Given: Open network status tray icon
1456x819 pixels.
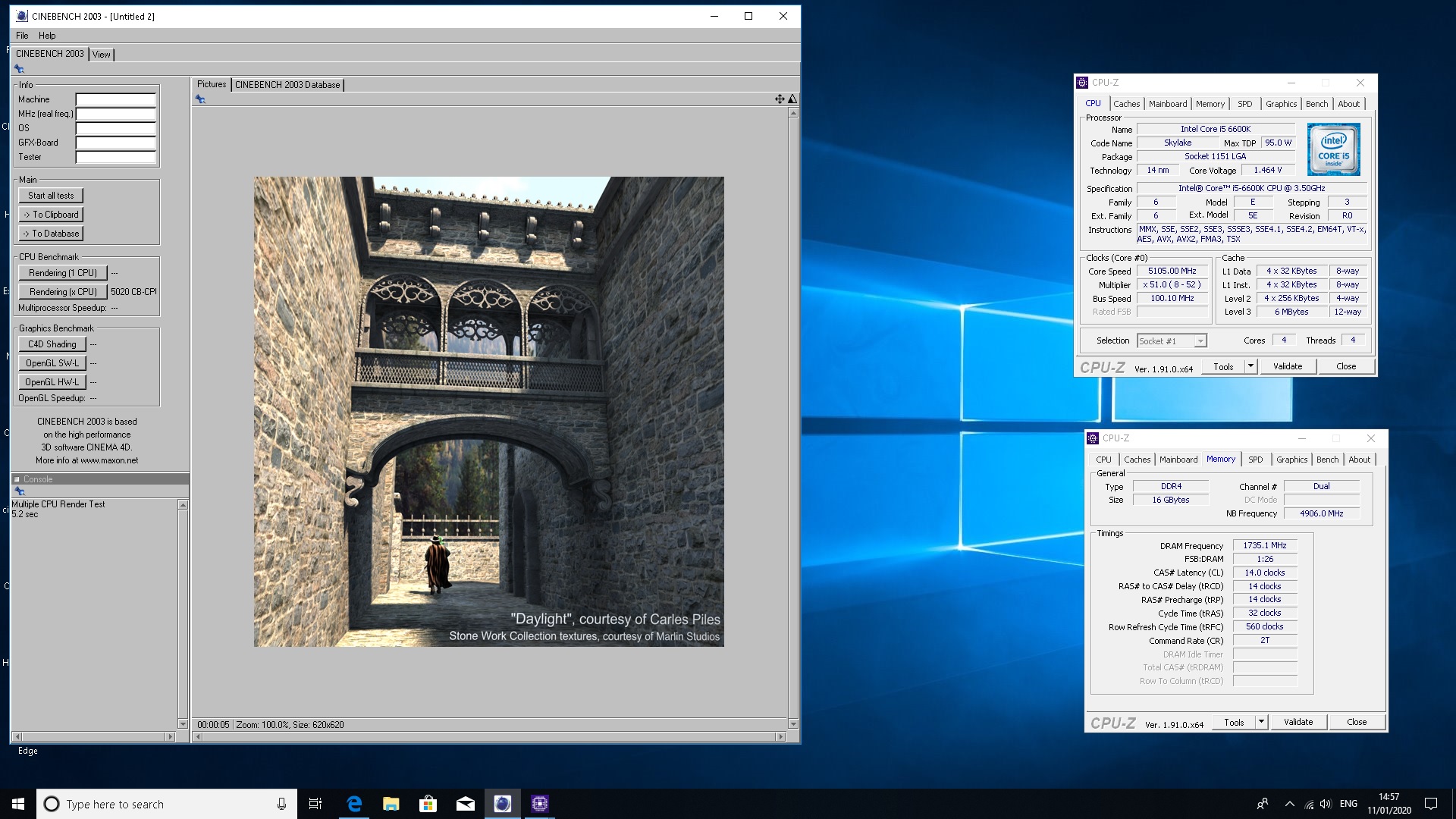Looking at the screenshot, I should (1309, 804).
